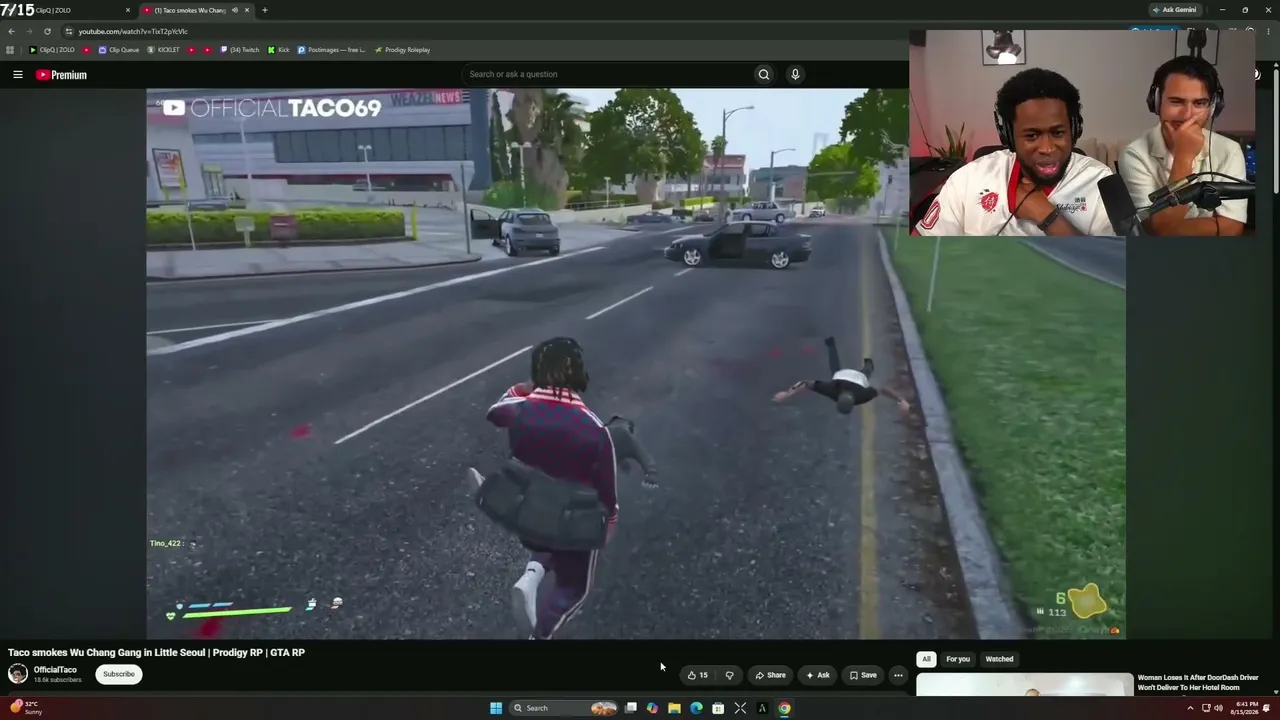This screenshot has height=720, width=1280.
Task: Open Task View in the taskbar
Action: pyautogui.click(x=631, y=708)
